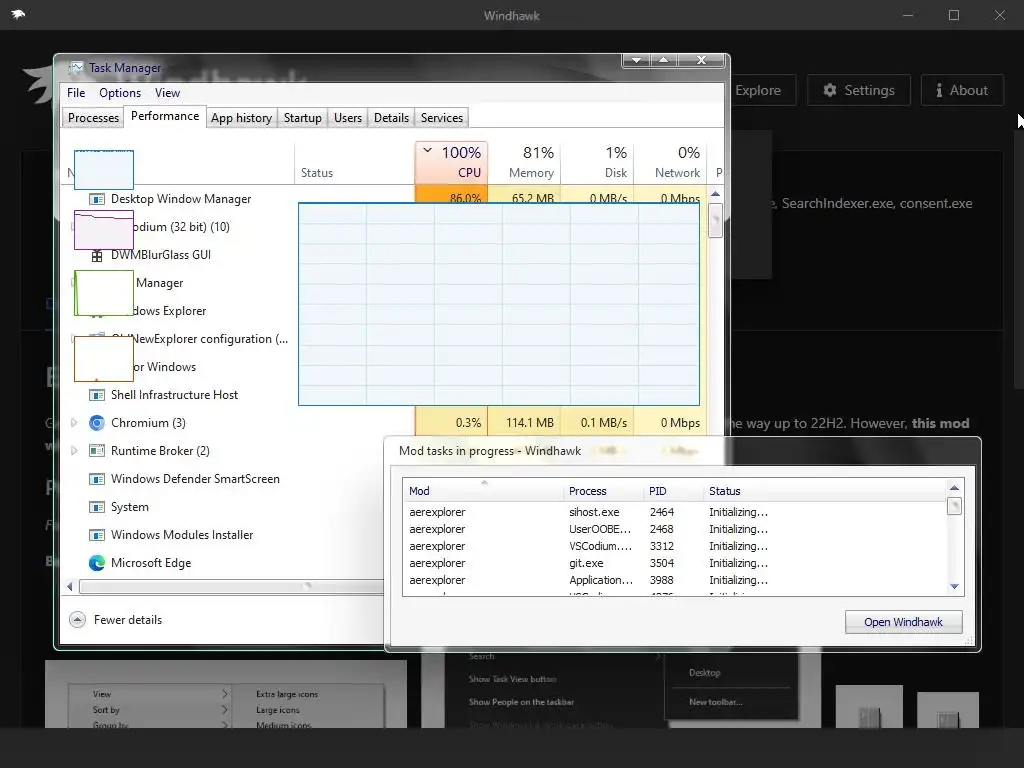
Task: Switch to the Services tab
Action: click(x=441, y=118)
